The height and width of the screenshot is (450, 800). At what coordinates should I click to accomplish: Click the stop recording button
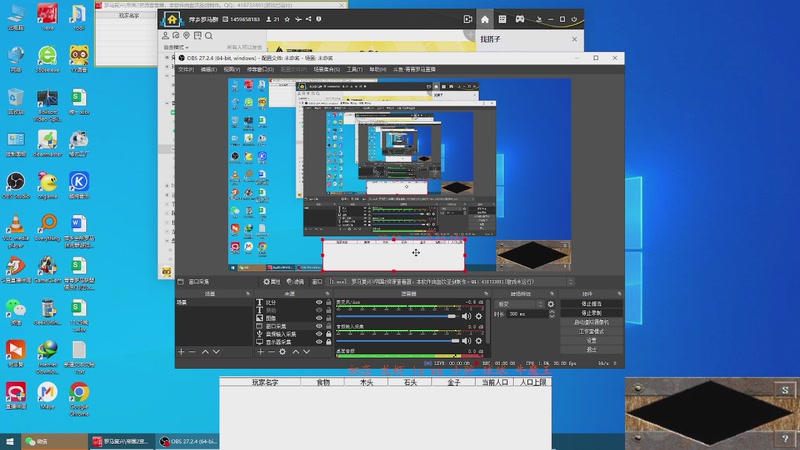click(x=591, y=313)
